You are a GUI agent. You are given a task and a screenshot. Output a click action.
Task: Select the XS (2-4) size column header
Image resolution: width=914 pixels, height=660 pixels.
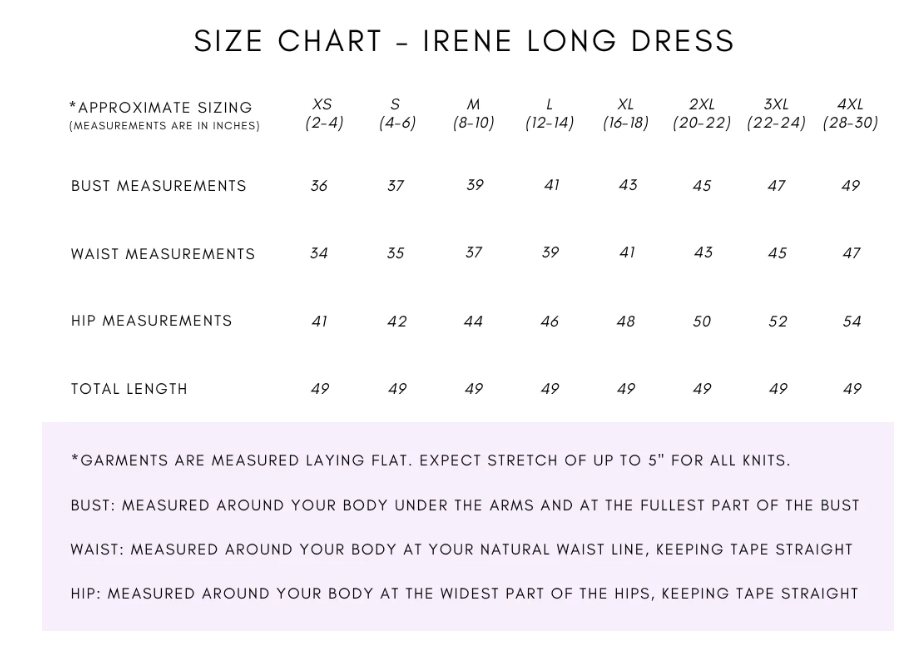[323, 114]
